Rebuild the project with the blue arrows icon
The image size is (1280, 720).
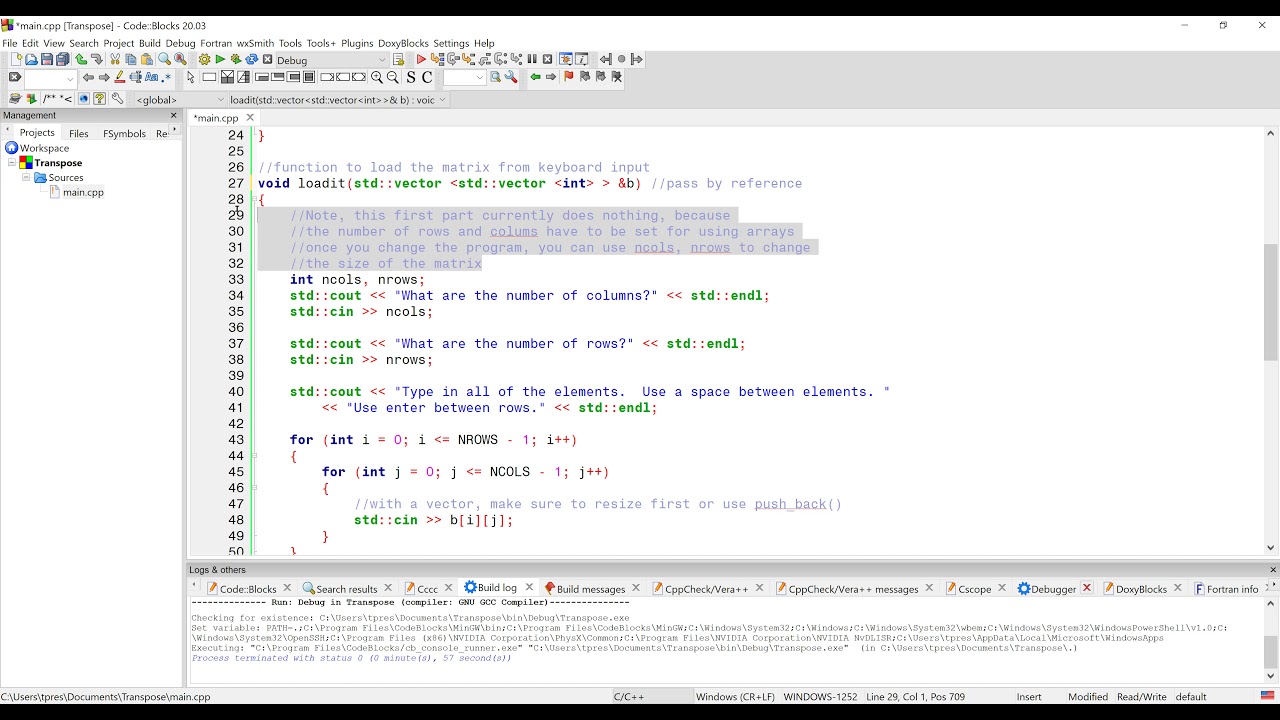pyautogui.click(x=252, y=60)
